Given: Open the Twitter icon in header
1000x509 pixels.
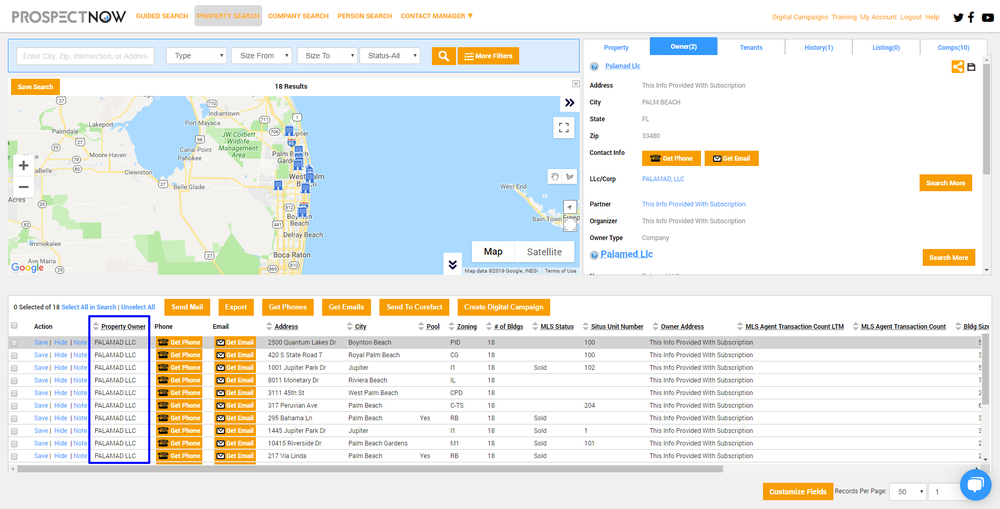Looking at the screenshot, I should [x=958, y=17].
